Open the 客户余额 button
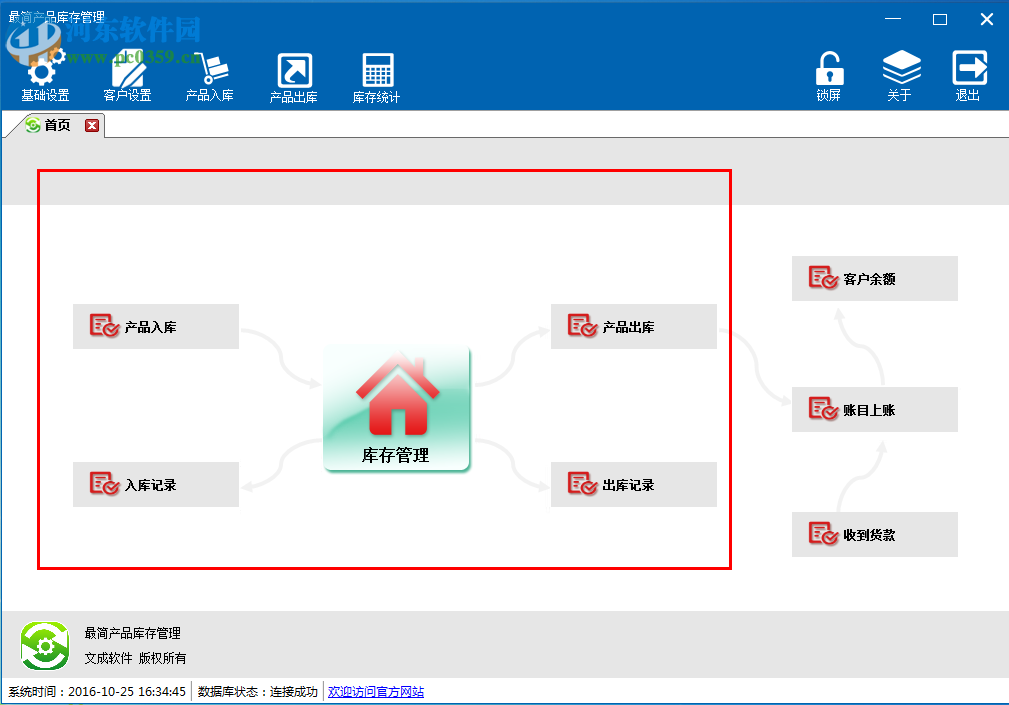 [x=875, y=279]
